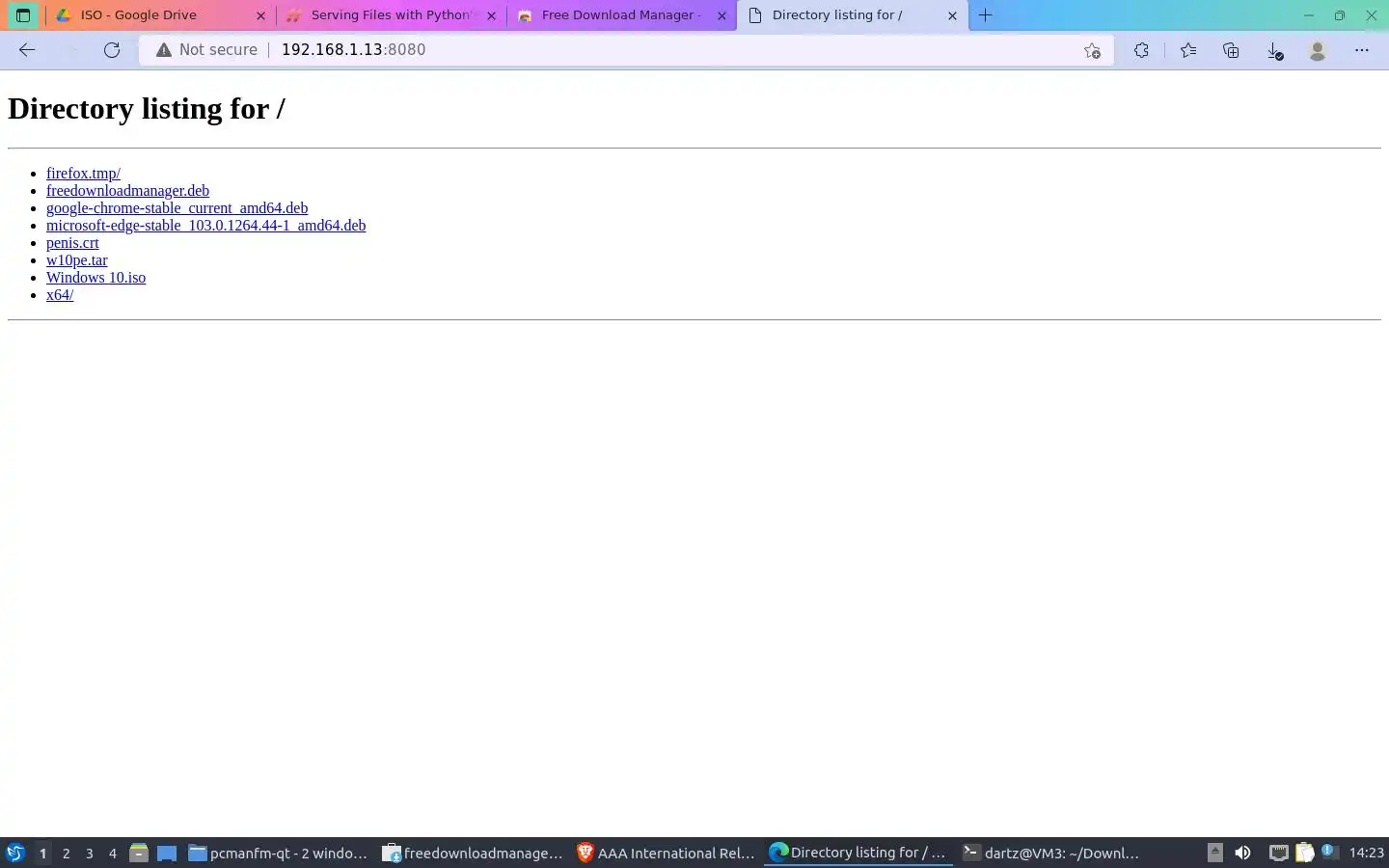Download microsoft-edge-stable_103.0.1264.44-1_amd64.deb
The width and height of the screenshot is (1389, 868).
[x=205, y=226]
